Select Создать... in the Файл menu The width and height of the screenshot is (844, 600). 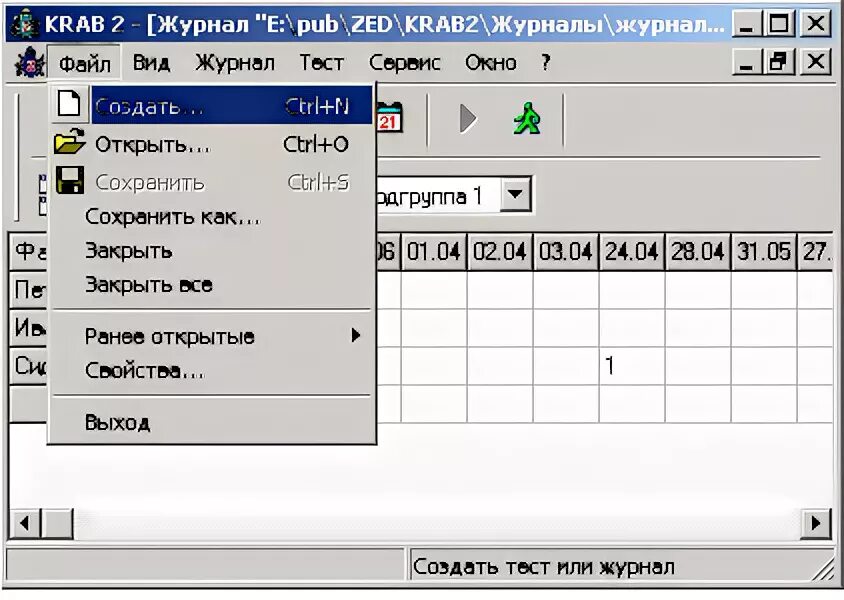(x=212, y=105)
